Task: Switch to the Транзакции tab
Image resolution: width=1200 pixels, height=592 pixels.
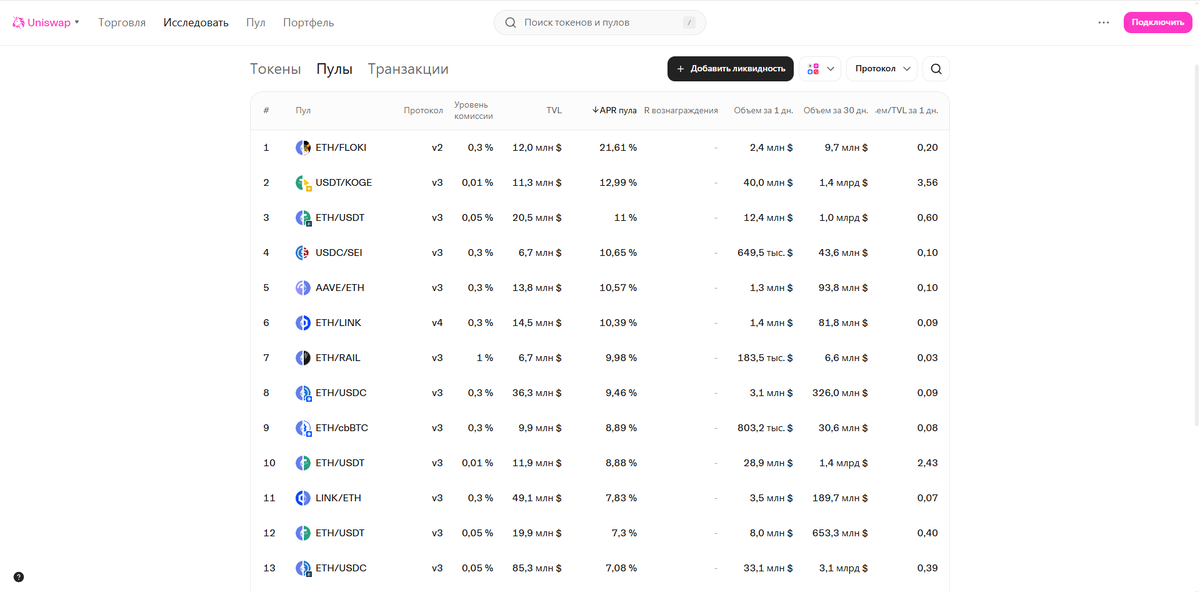Action: coord(408,69)
